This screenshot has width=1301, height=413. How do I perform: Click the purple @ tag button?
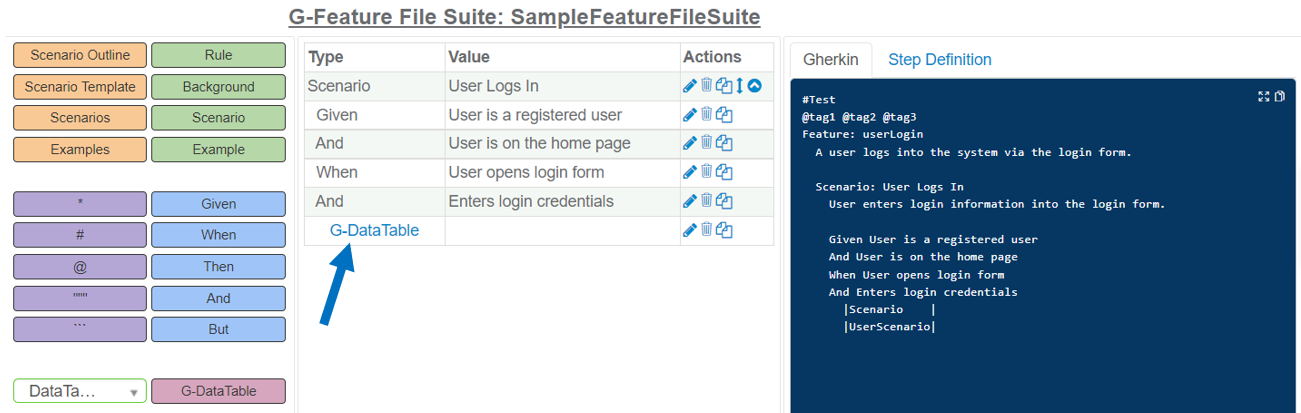tap(80, 266)
